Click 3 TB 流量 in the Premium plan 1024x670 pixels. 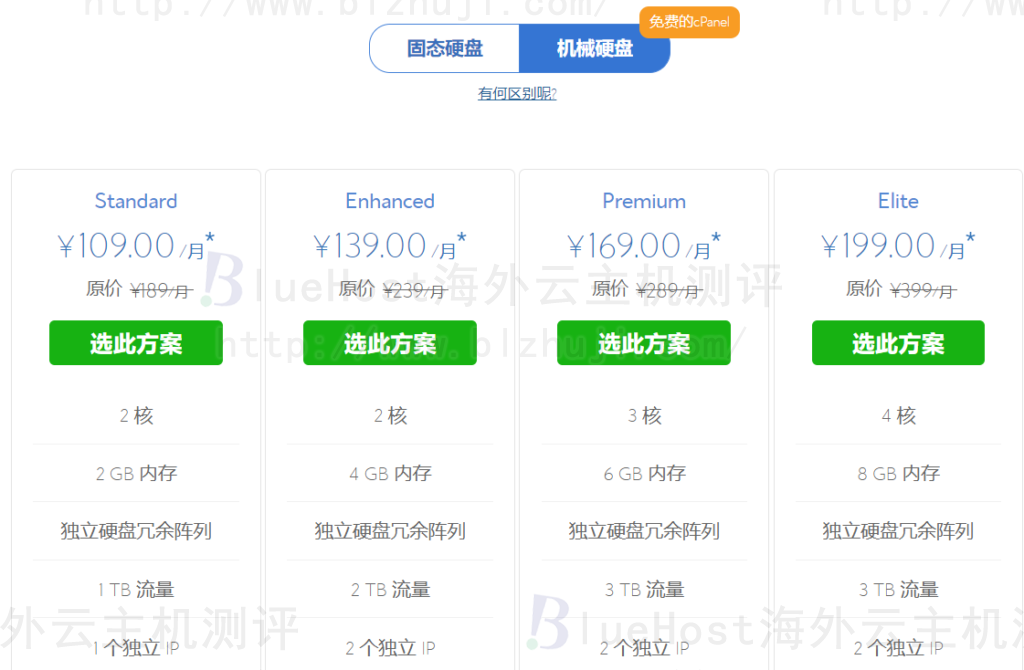[x=644, y=590]
